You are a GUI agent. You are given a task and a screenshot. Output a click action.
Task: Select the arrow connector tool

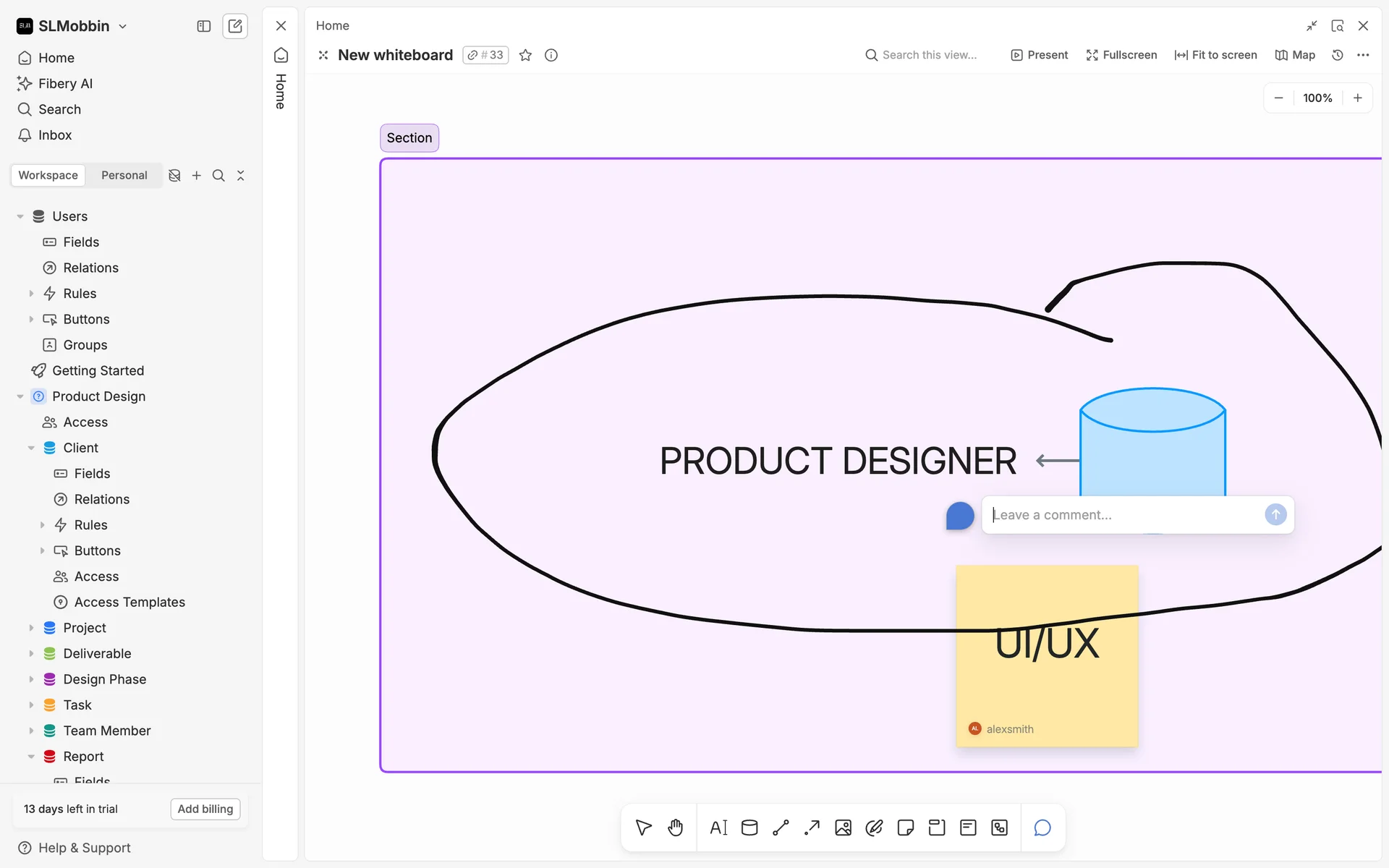point(812,827)
